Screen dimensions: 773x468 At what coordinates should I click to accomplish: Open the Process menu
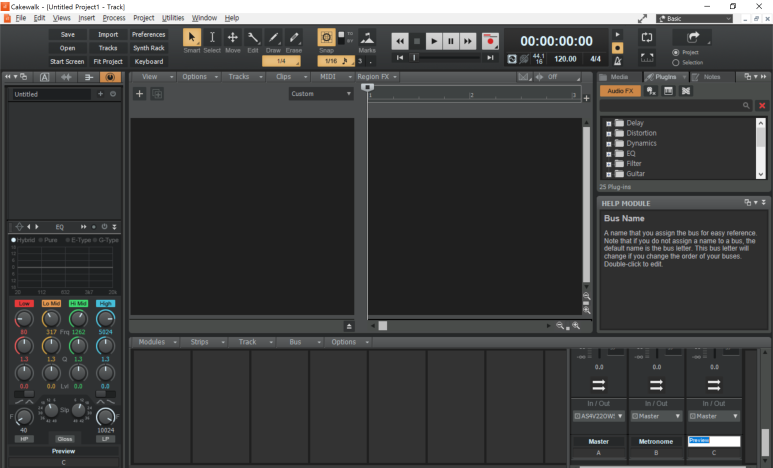[x=114, y=18]
